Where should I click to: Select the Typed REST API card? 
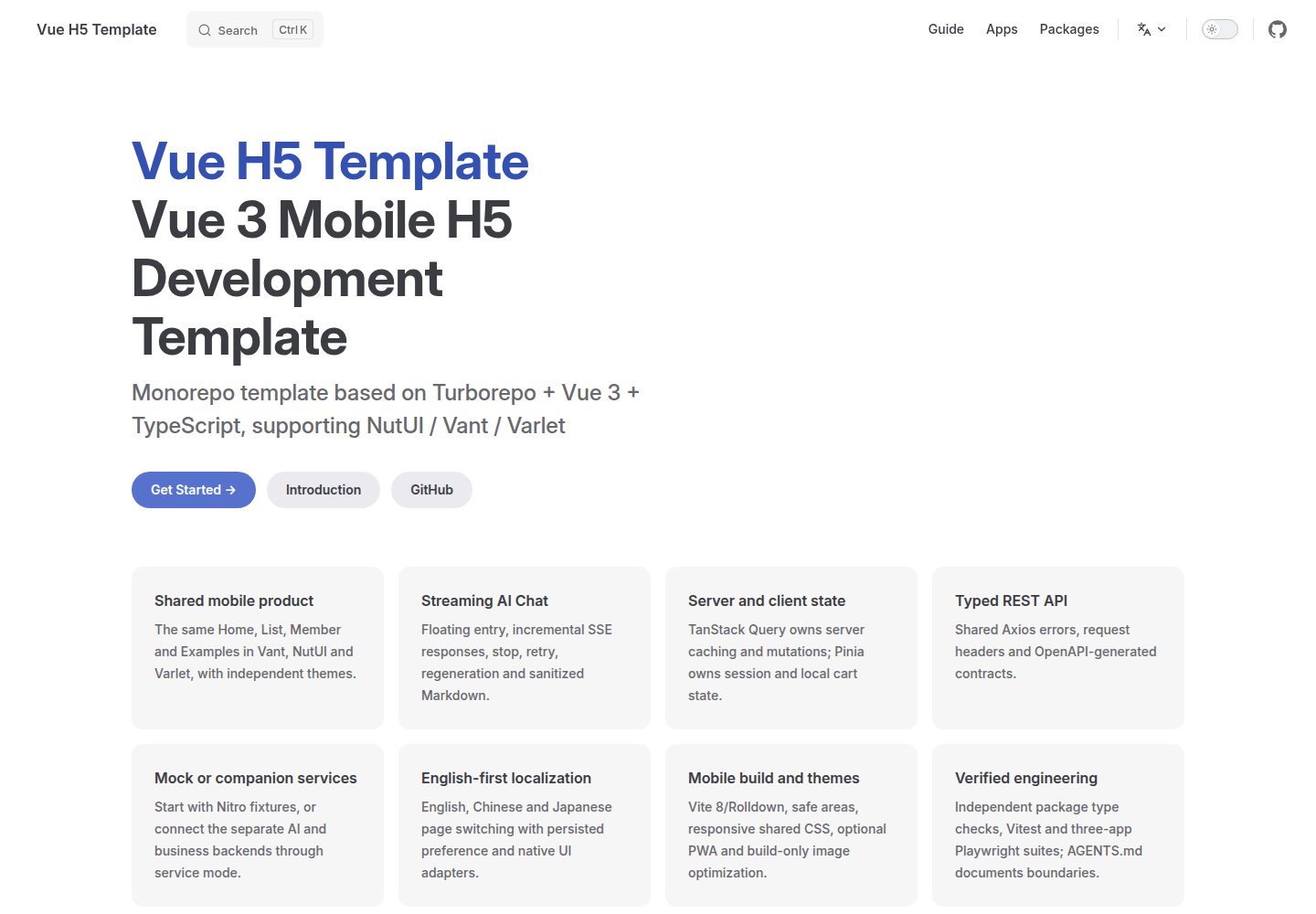(x=1058, y=648)
